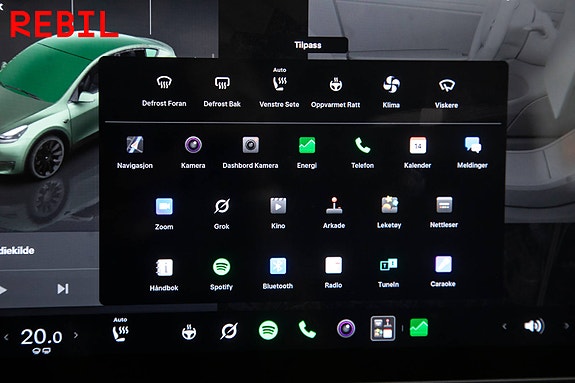Open the Nettleser web browser

click(444, 212)
